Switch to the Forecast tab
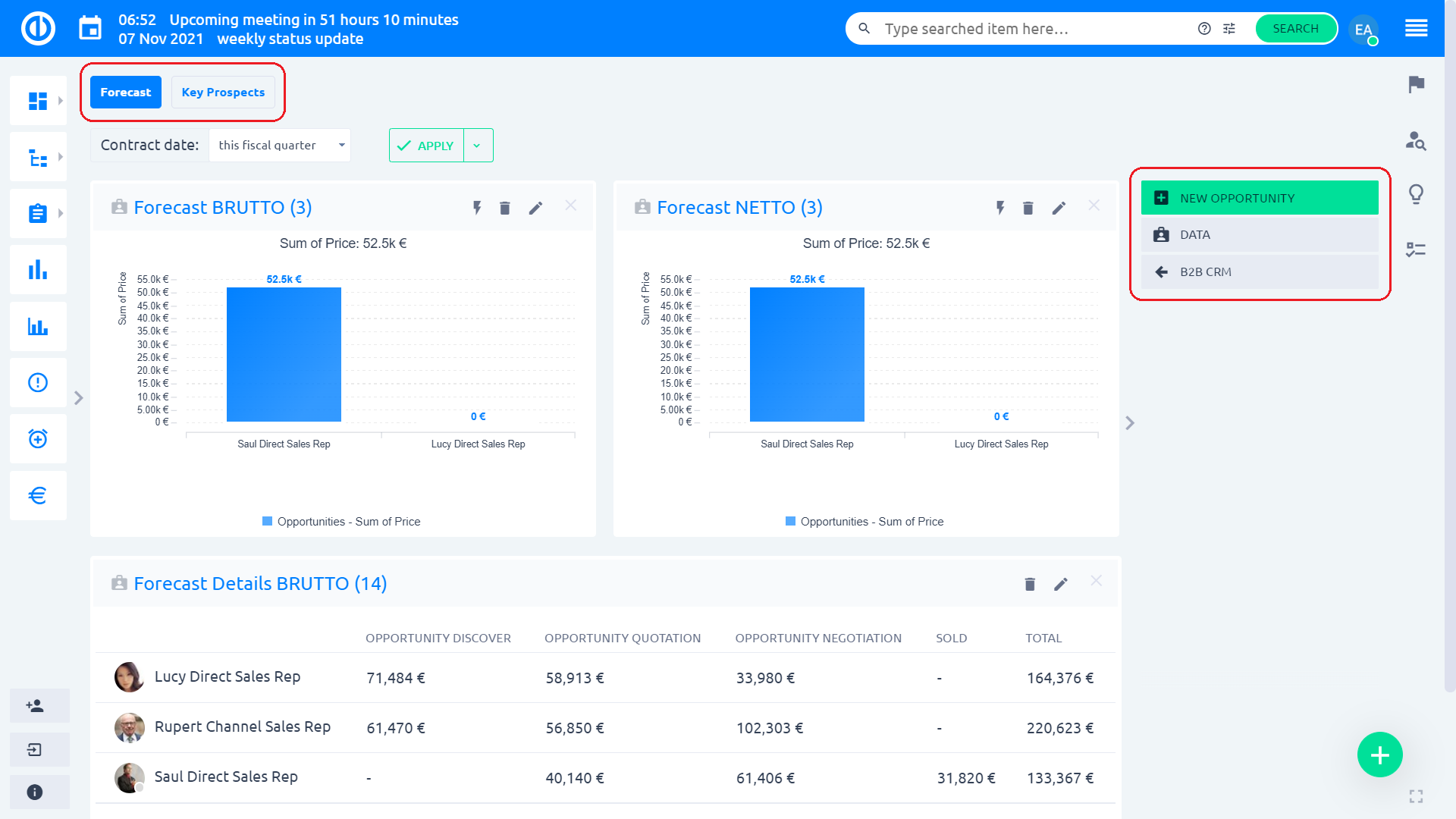 click(126, 92)
